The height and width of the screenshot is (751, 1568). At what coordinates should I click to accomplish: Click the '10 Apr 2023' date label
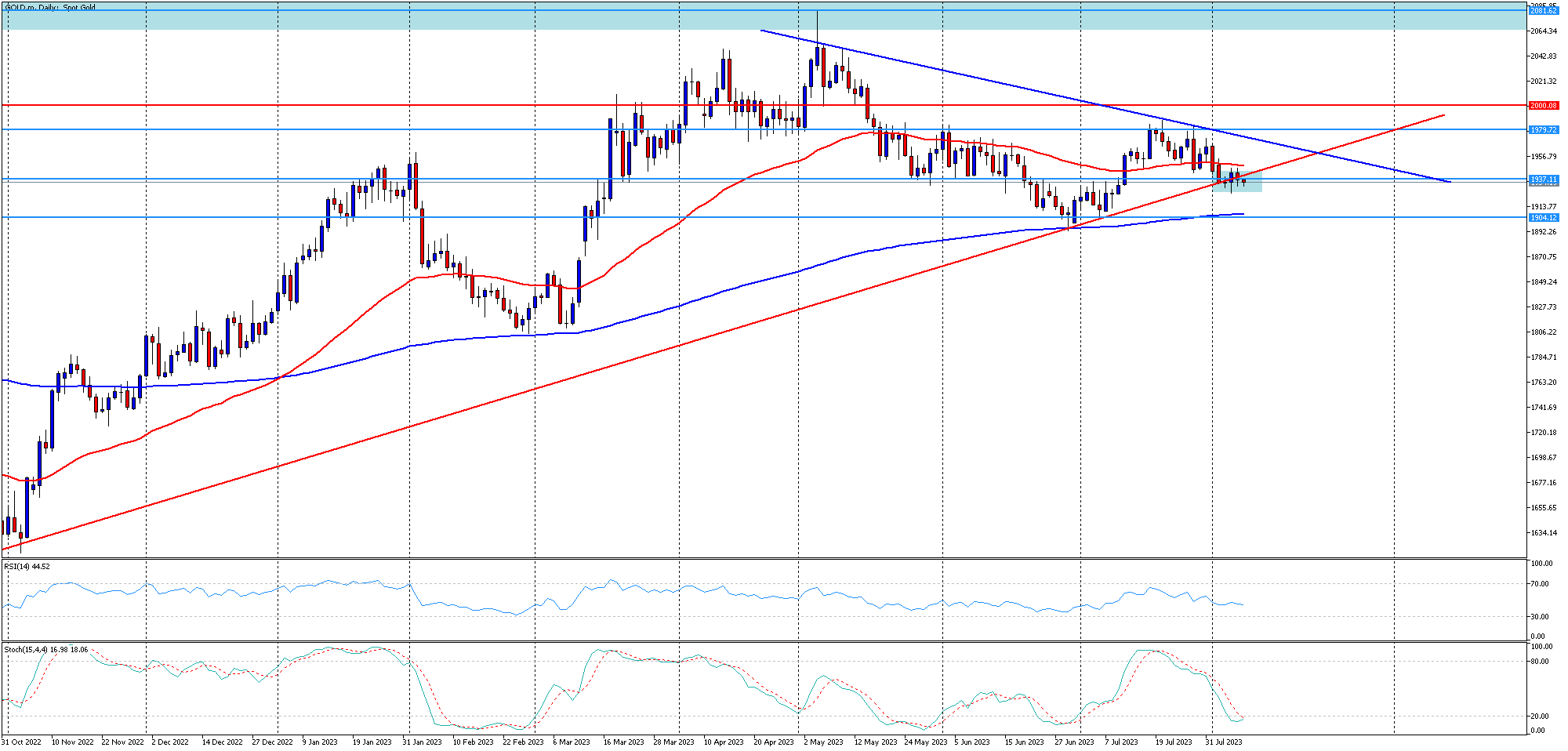pos(724,742)
